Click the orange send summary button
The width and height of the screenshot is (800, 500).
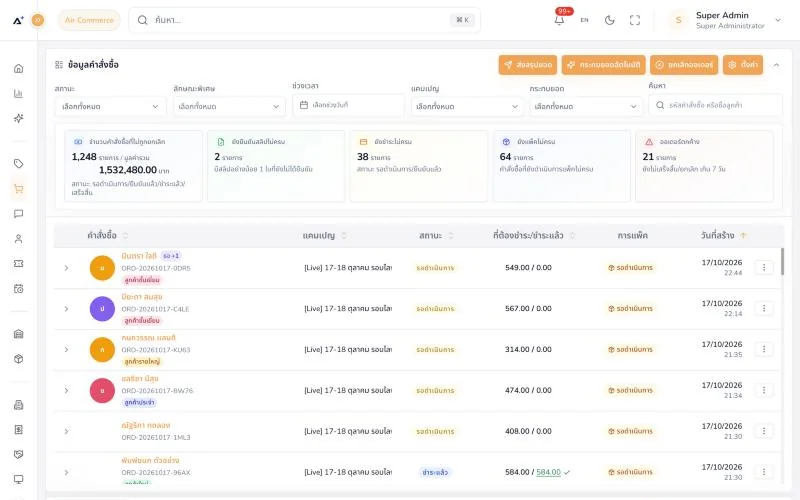click(x=528, y=65)
